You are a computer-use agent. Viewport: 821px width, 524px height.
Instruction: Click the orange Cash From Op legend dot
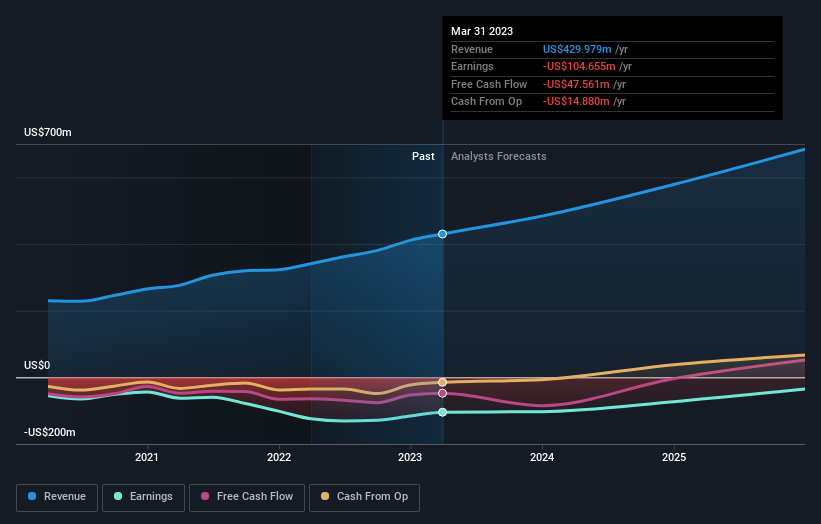coord(325,496)
